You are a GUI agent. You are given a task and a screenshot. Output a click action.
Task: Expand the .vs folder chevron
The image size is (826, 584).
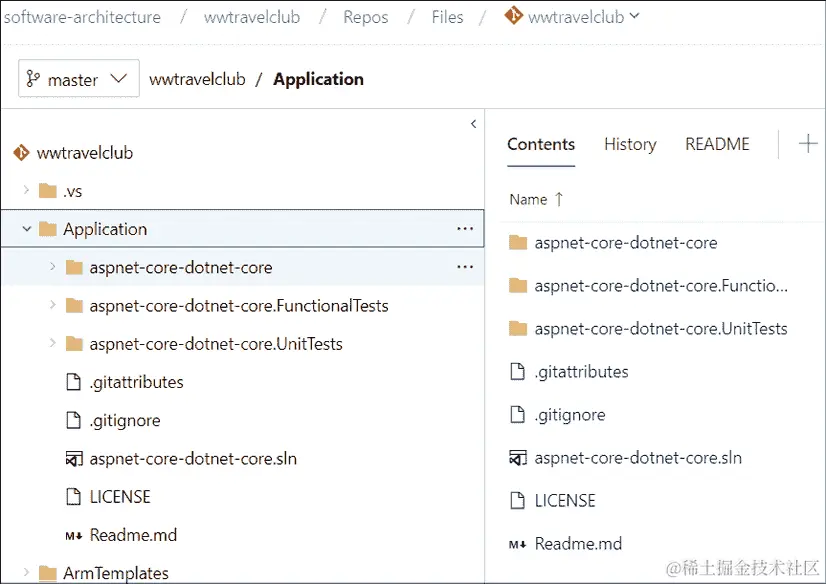click(x=26, y=191)
